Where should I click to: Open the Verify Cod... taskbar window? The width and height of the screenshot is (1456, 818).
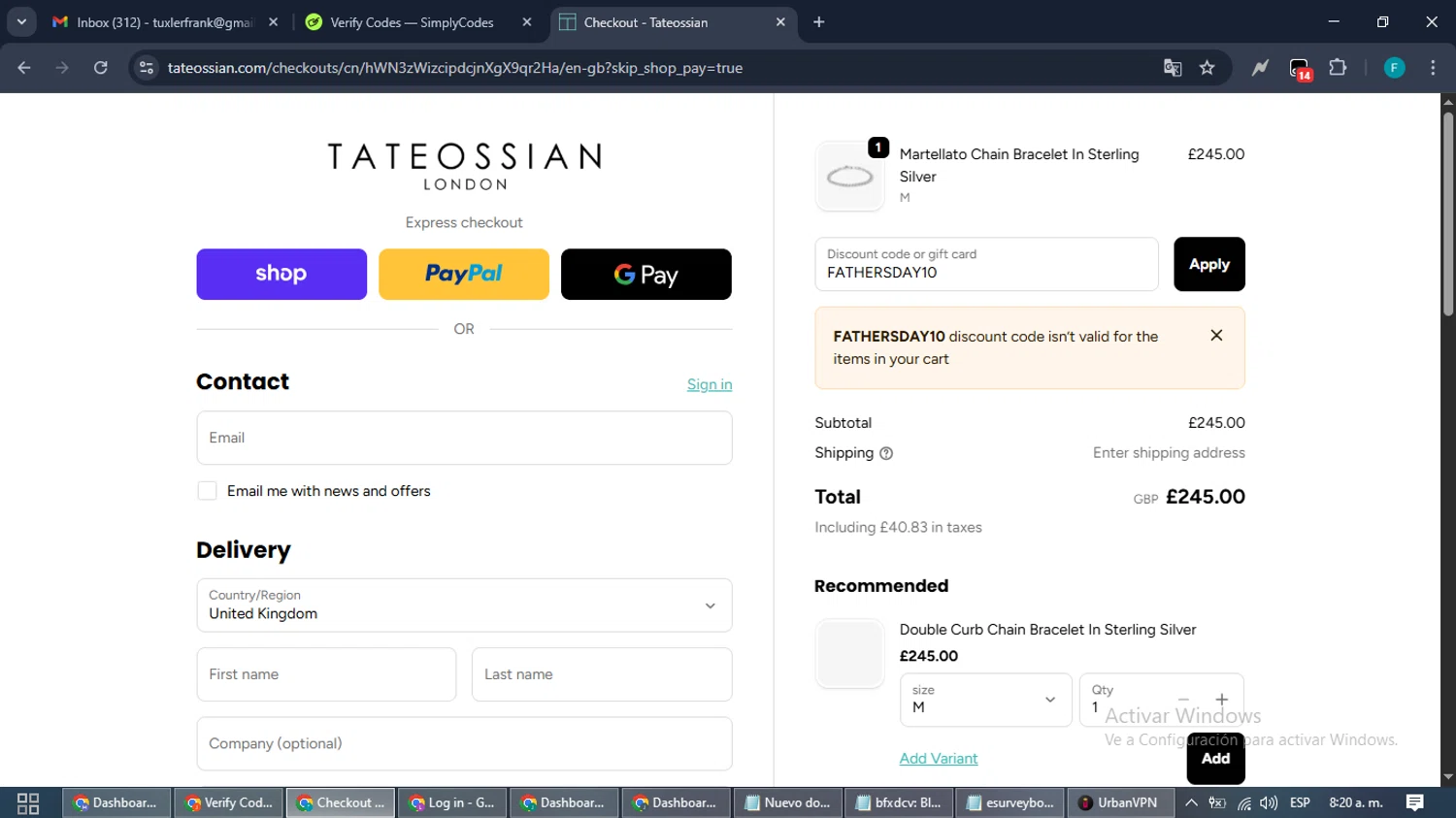pyautogui.click(x=229, y=803)
